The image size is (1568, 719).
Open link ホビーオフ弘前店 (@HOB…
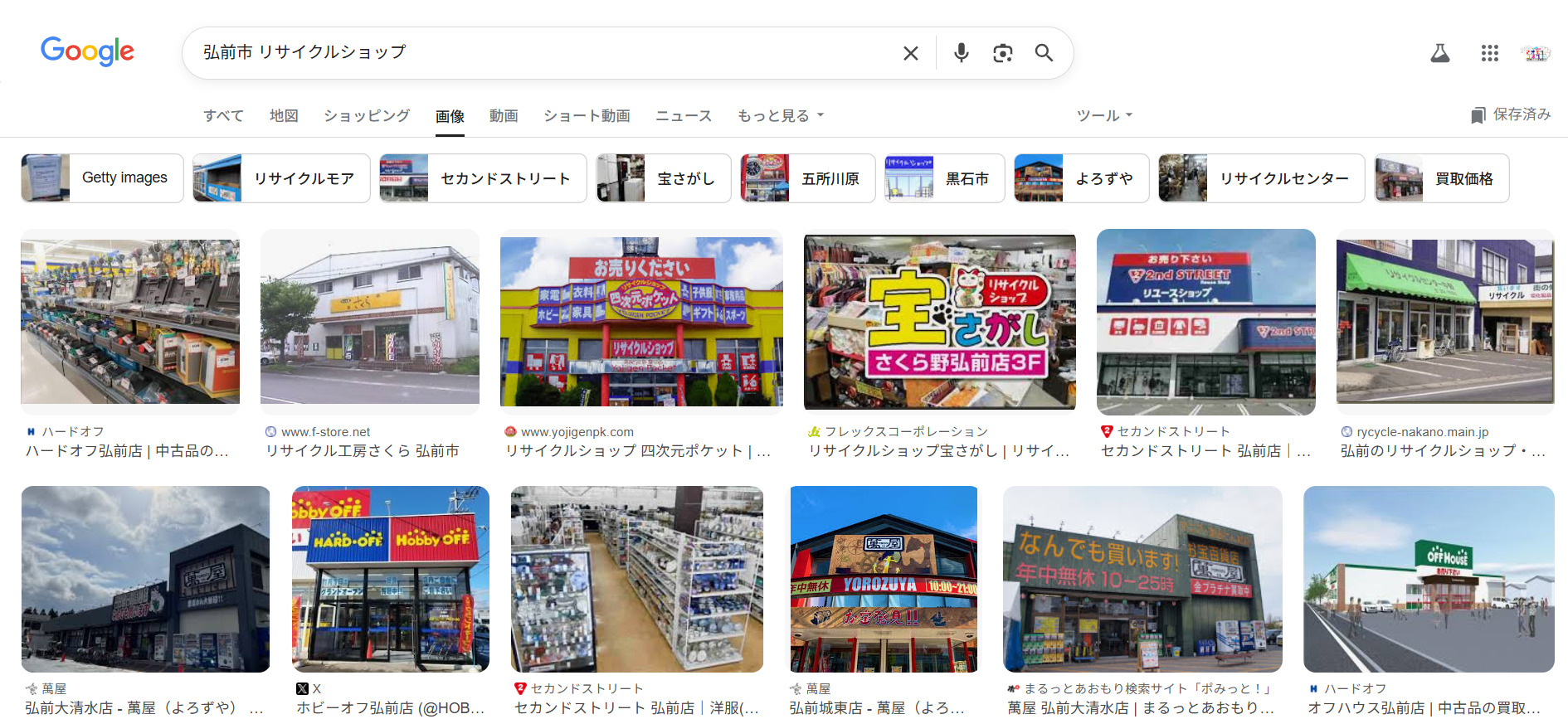390,708
